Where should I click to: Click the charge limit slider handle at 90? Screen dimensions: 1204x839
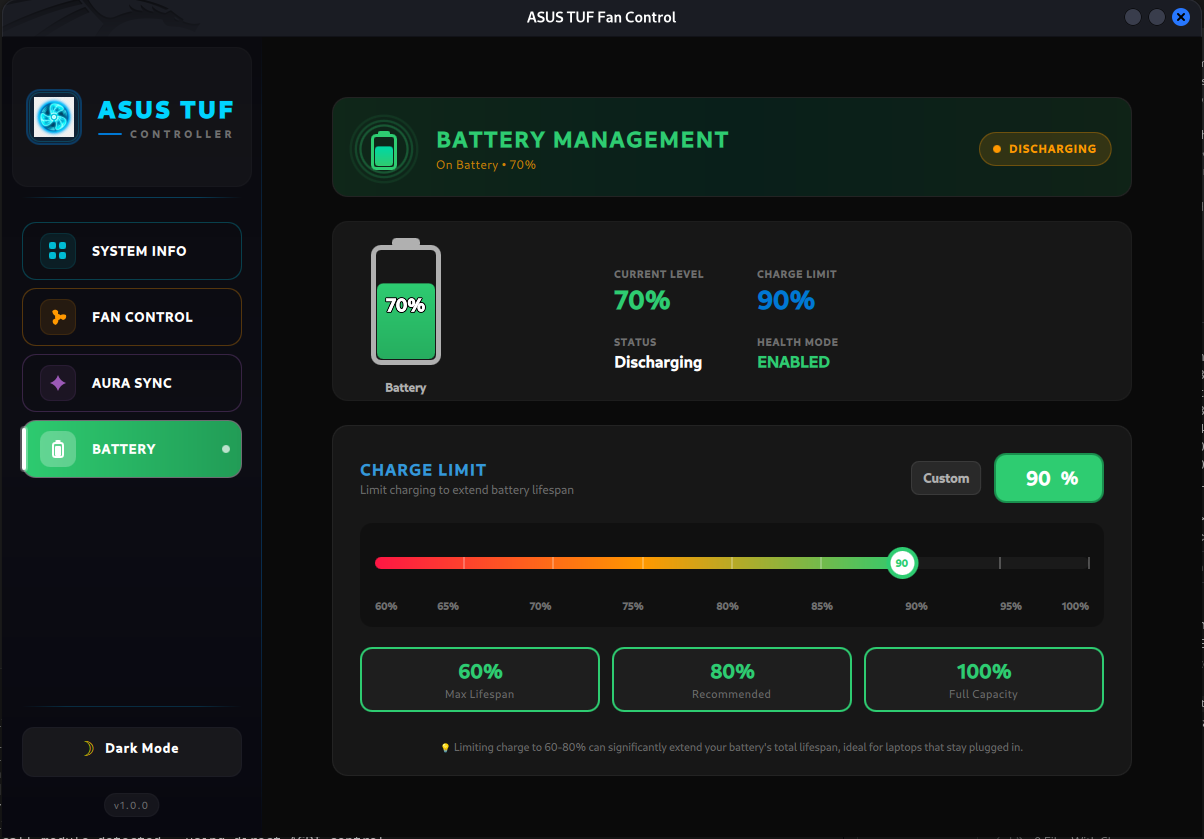tap(902, 563)
